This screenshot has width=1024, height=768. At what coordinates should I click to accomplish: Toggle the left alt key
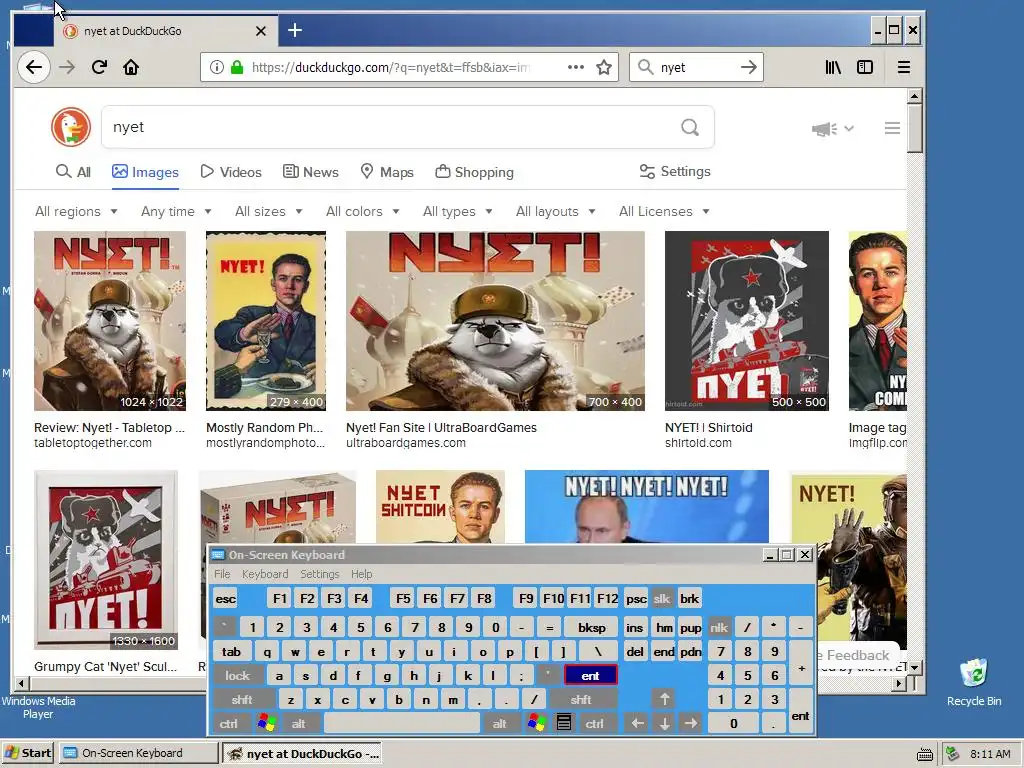tap(298, 723)
